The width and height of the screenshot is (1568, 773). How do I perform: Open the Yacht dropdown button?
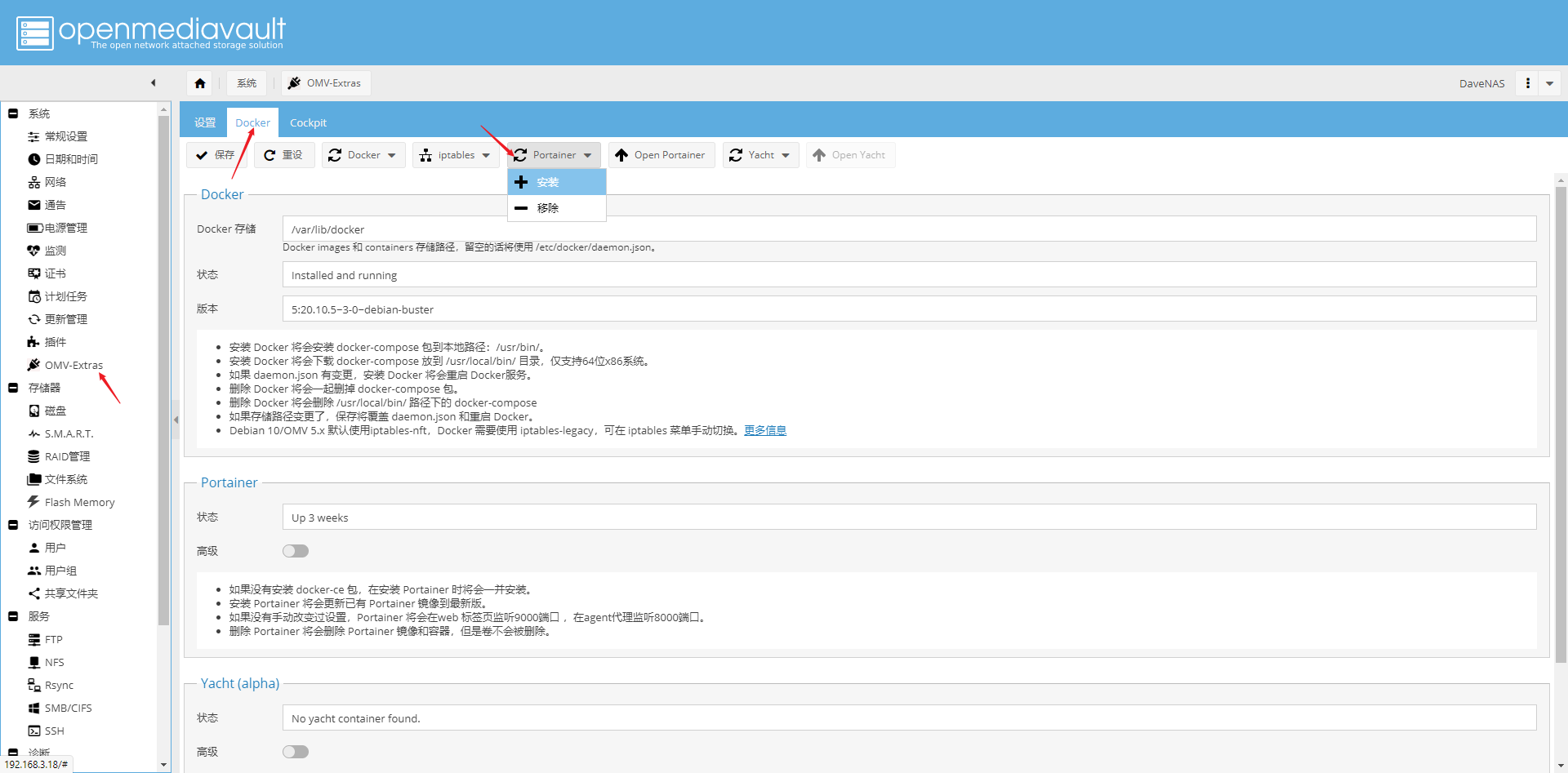[x=761, y=155]
